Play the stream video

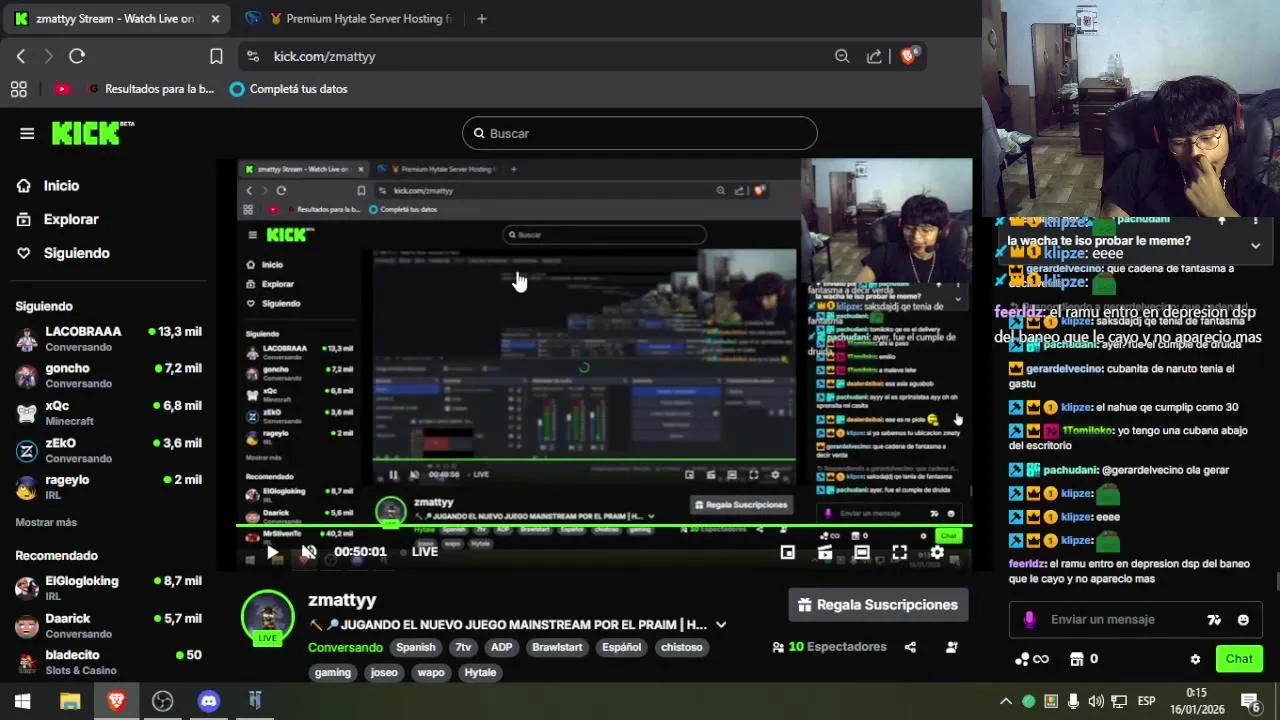coord(272,552)
